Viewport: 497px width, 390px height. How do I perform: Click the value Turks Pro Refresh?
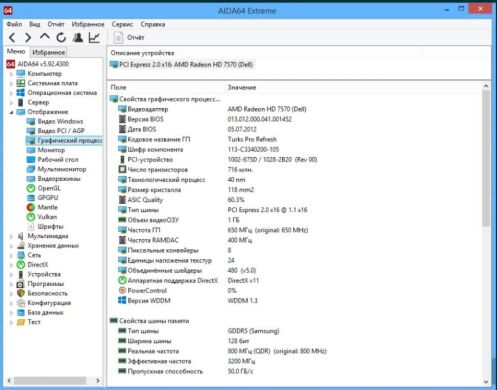pos(252,139)
